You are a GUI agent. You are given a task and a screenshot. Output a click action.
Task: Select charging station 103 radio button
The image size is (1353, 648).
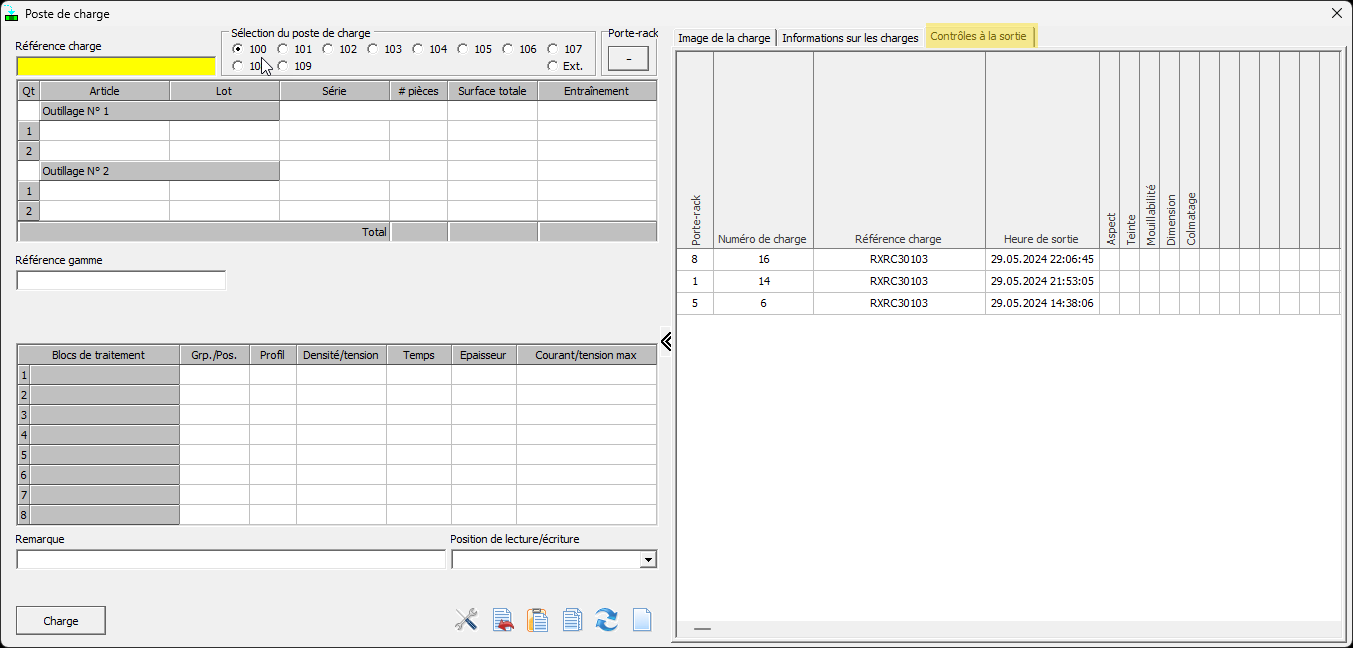coord(373,49)
